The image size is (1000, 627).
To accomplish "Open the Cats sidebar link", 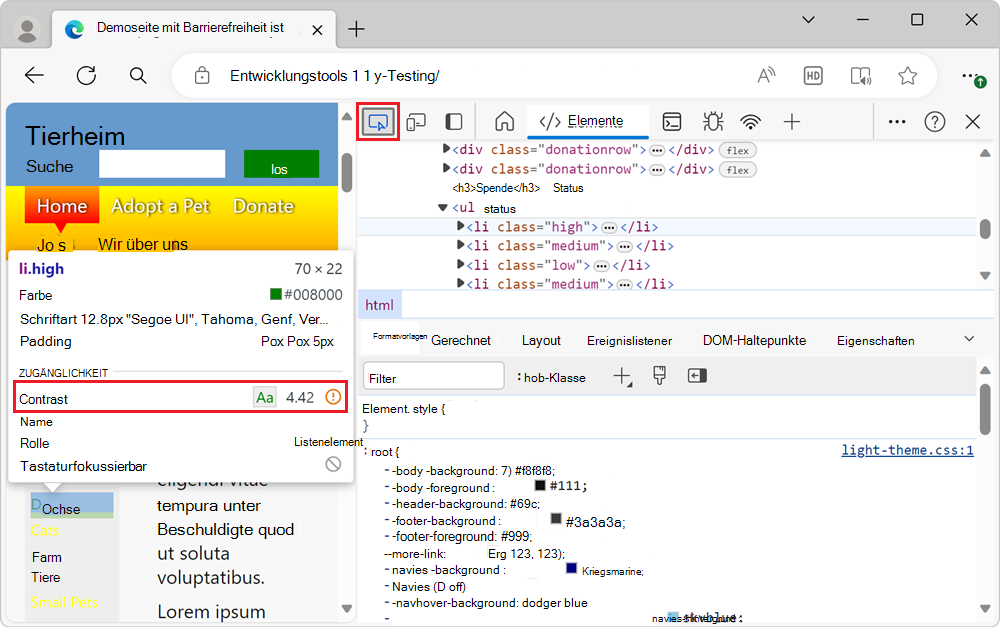I will point(45,531).
